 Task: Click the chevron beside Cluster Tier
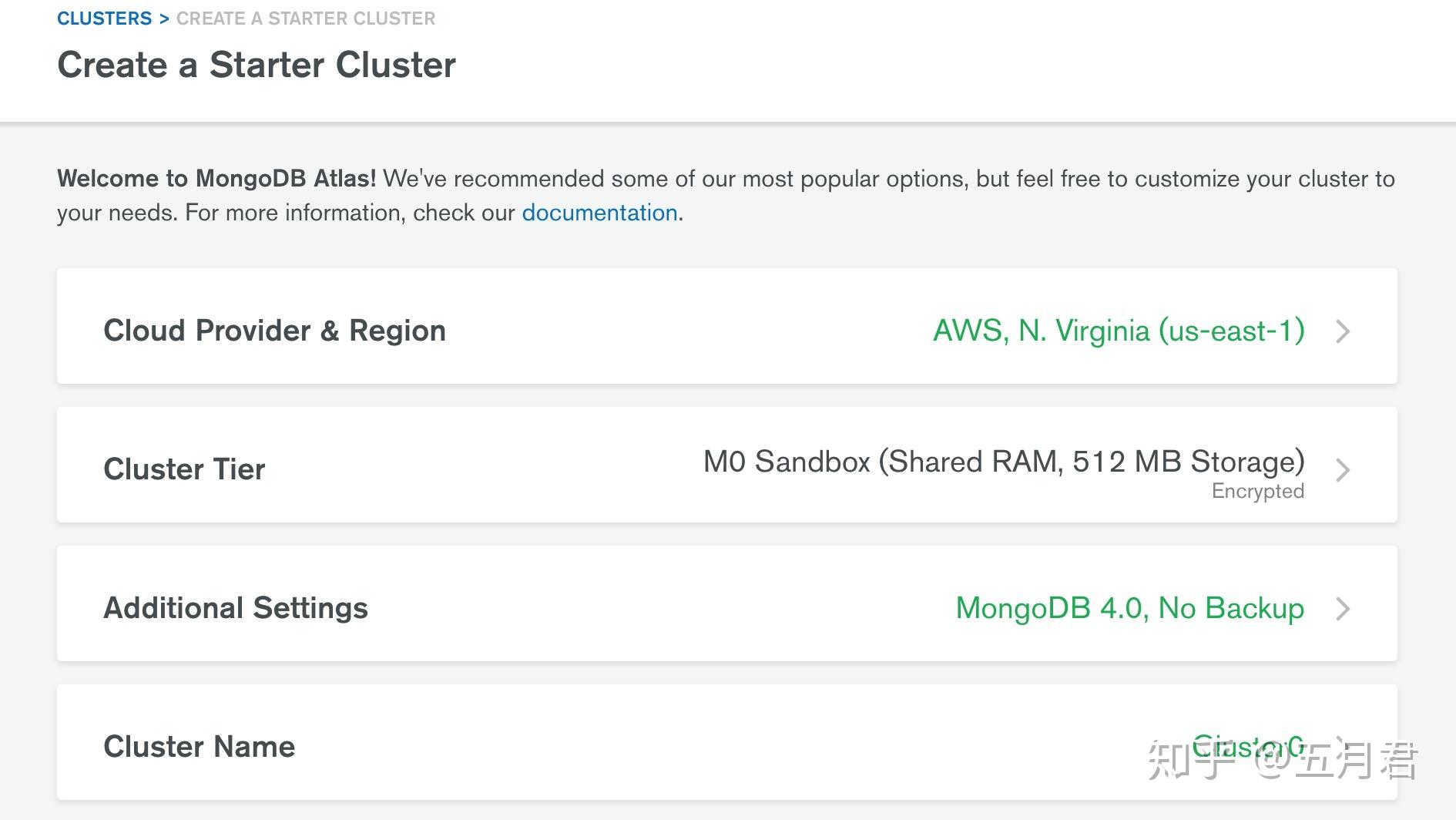click(1344, 470)
